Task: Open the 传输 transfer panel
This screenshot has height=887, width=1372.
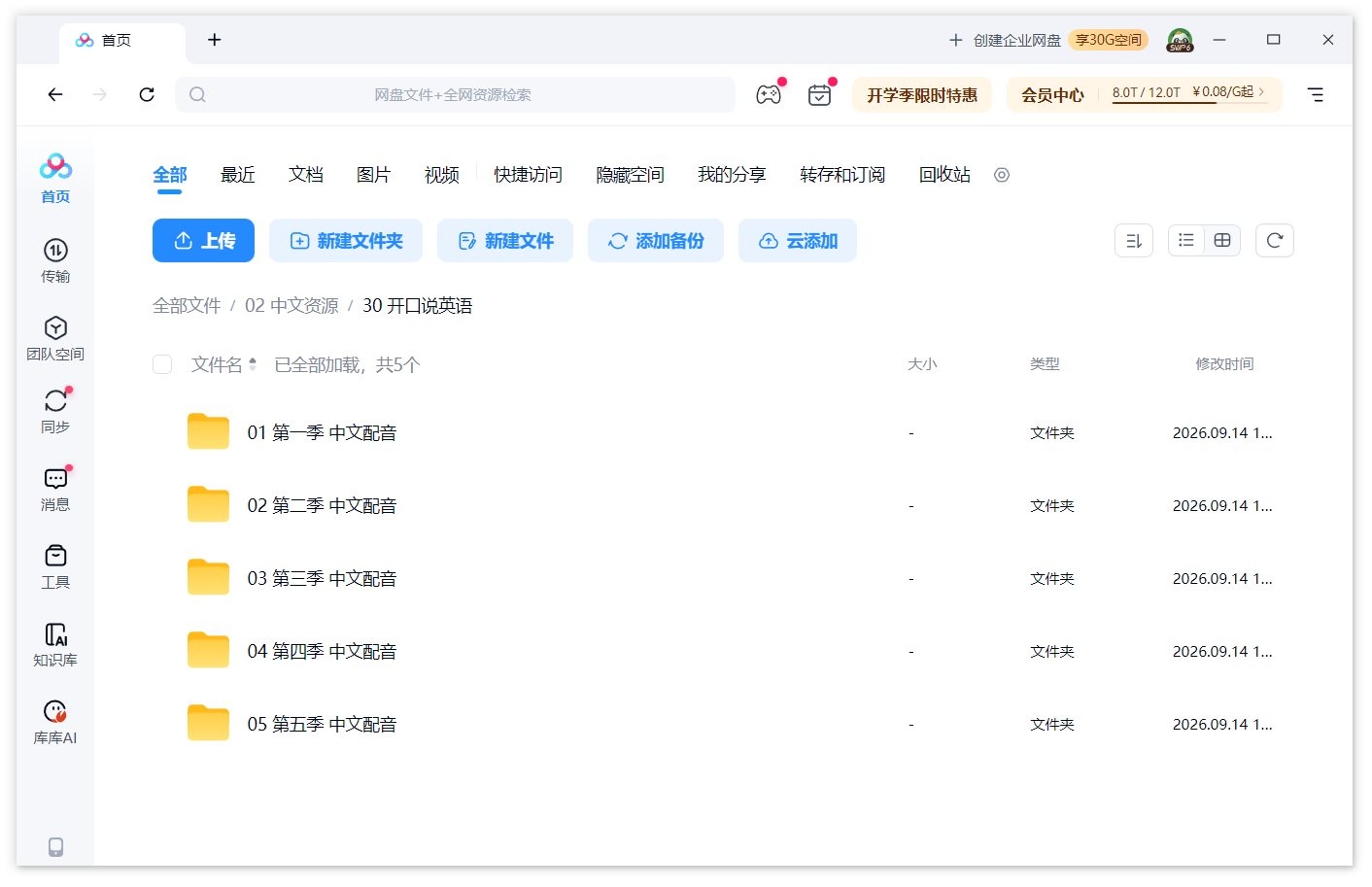Action: coord(55,260)
